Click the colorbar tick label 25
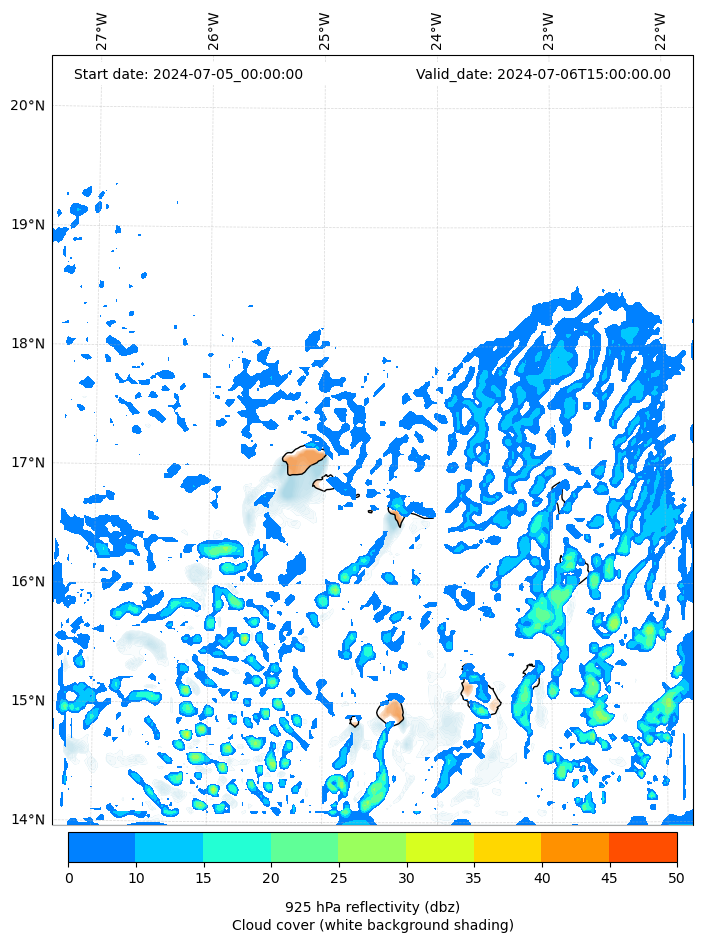 pos(338,878)
